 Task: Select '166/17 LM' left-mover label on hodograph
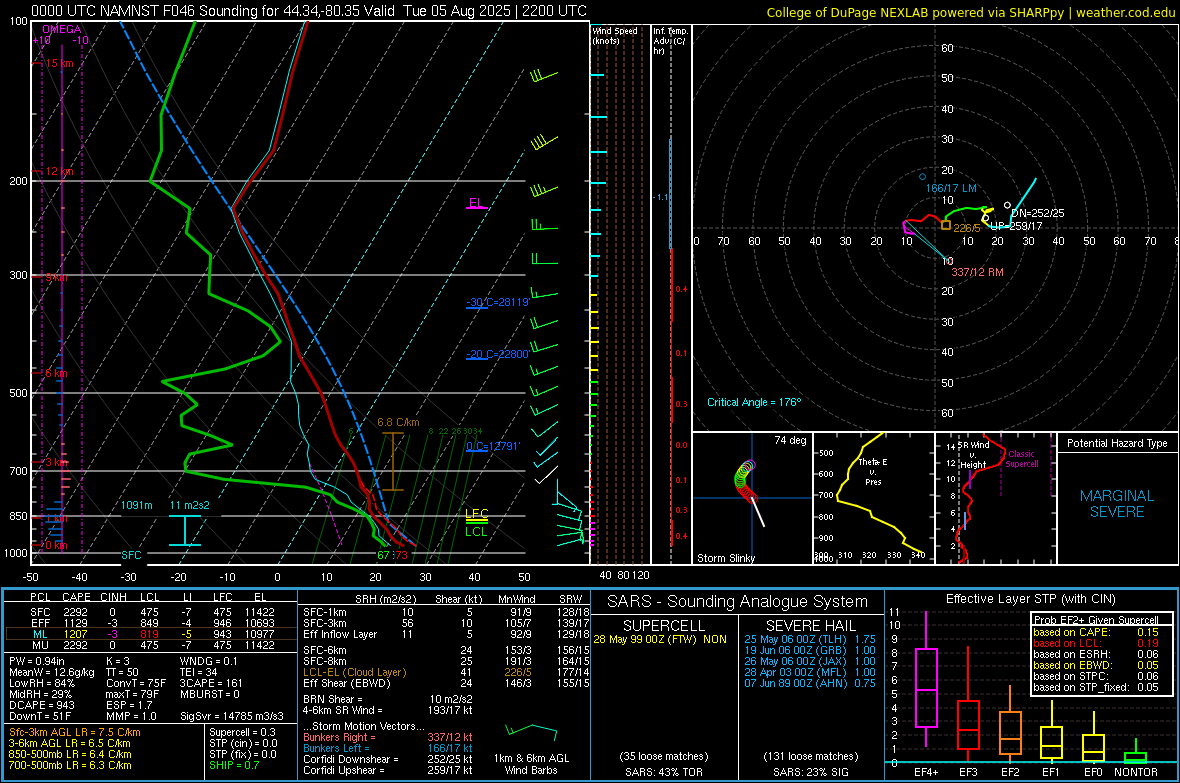(951, 188)
